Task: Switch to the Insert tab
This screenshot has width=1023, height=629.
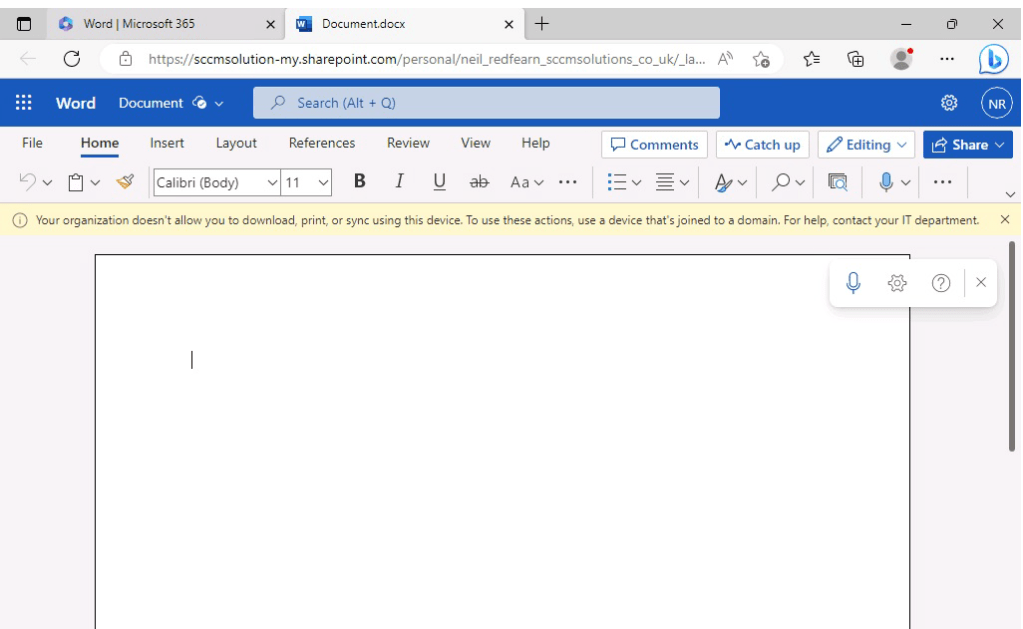Action: (167, 143)
